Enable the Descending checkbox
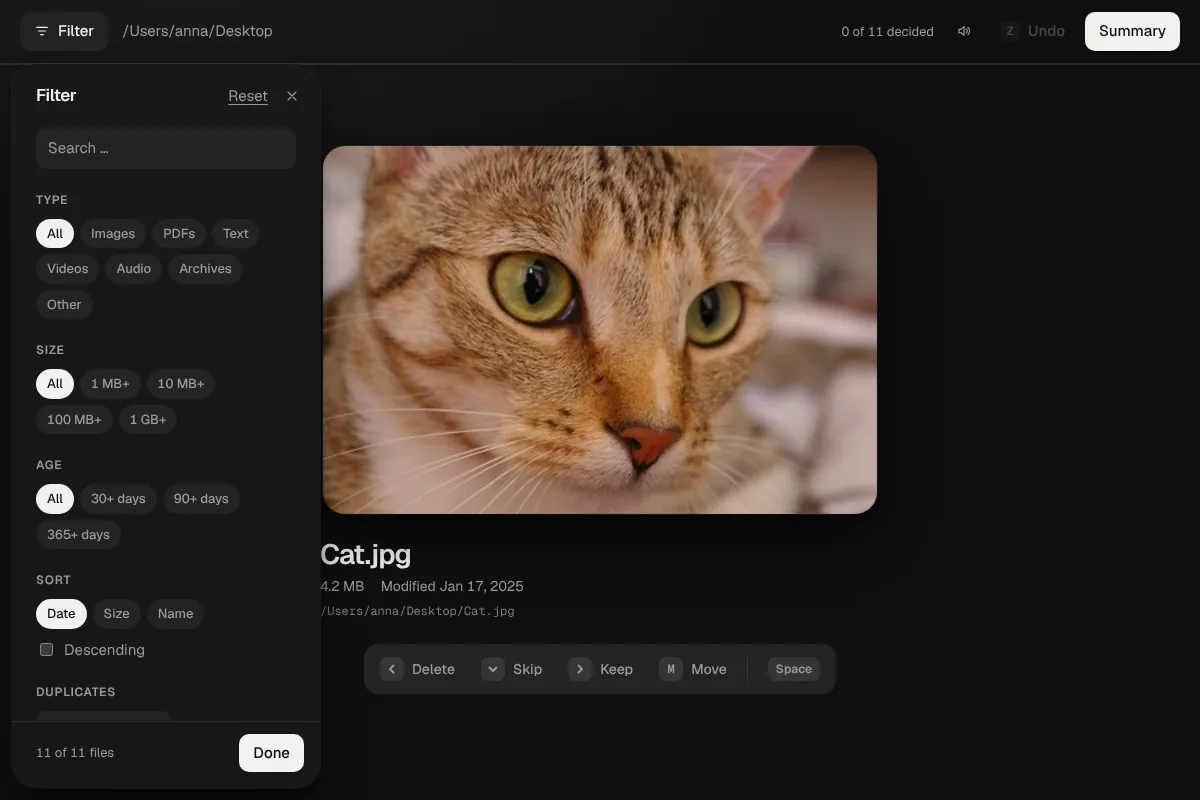The image size is (1200, 800). [x=46, y=649]
